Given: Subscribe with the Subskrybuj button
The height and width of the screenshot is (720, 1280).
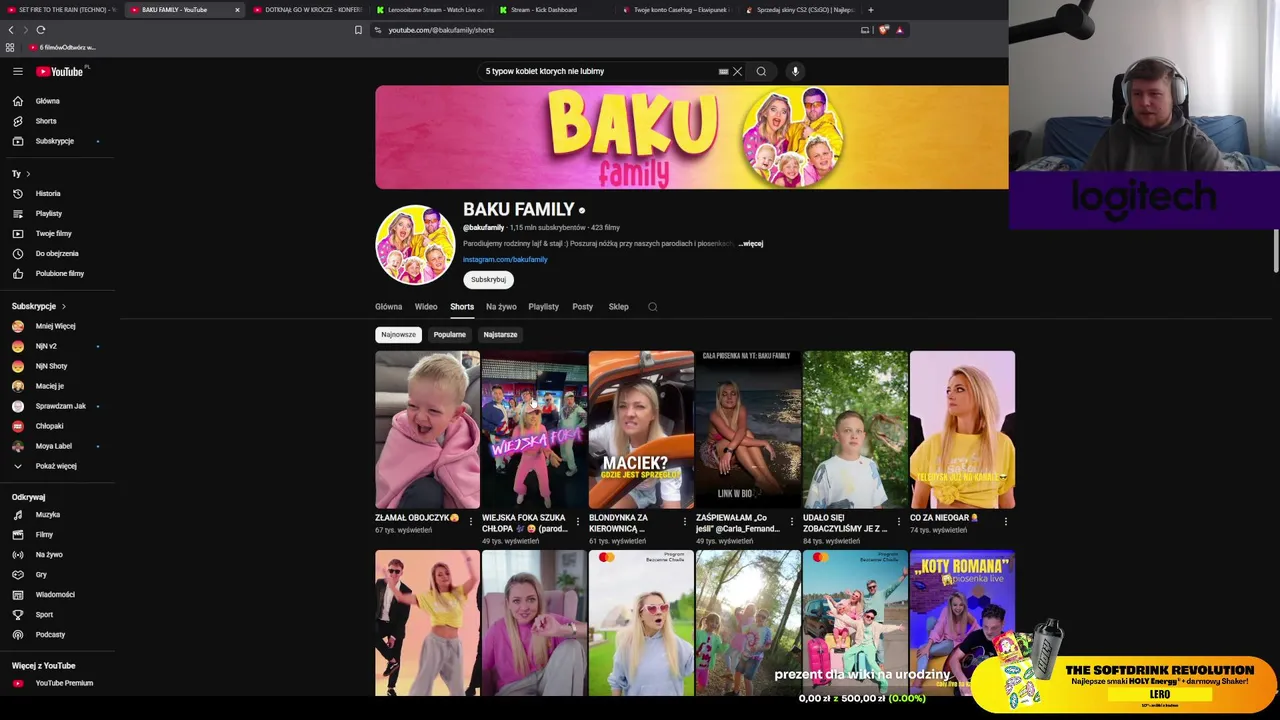Looking at the screenshot, I should [488, 280].
